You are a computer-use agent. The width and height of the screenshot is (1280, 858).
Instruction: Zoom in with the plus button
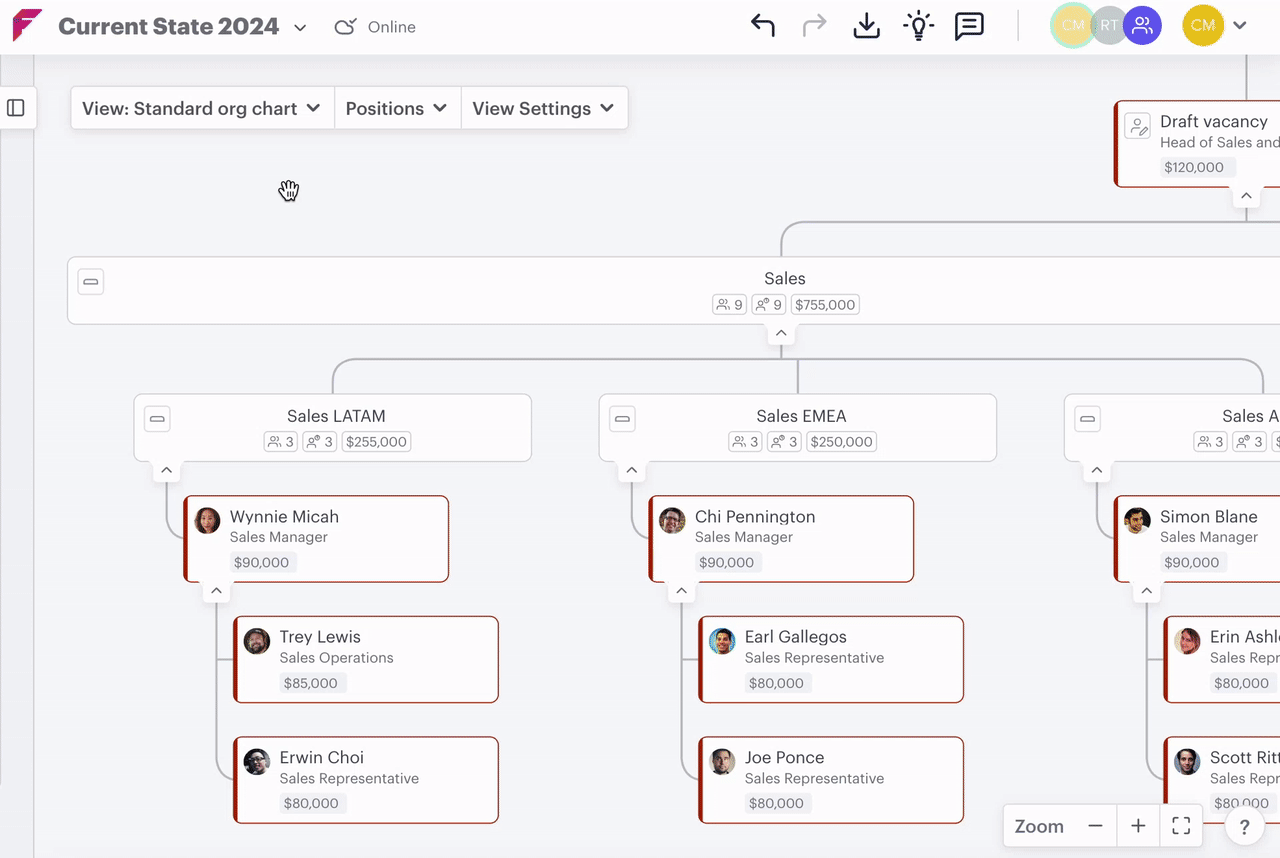1138,826
